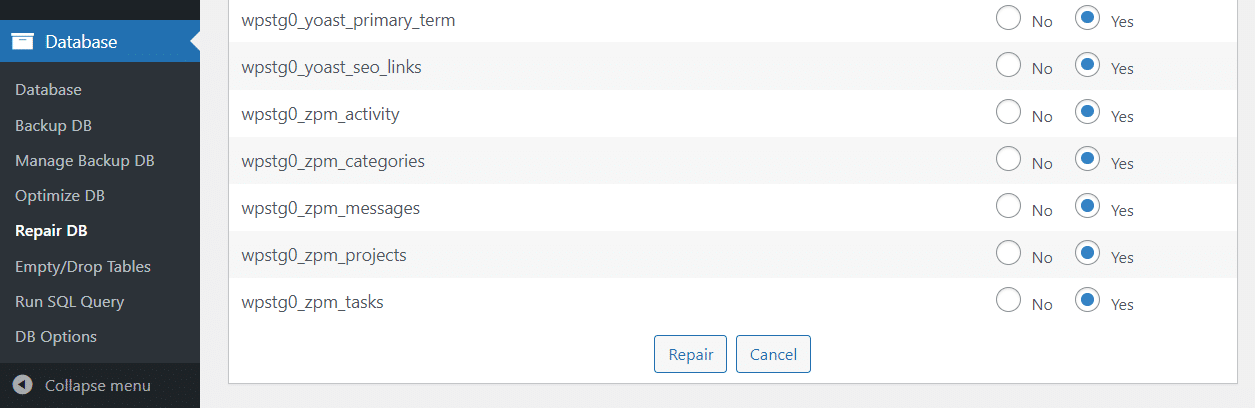
Task: Choose No for wpstg0_zpm_activity table
Action: (x=1009, y=112)
